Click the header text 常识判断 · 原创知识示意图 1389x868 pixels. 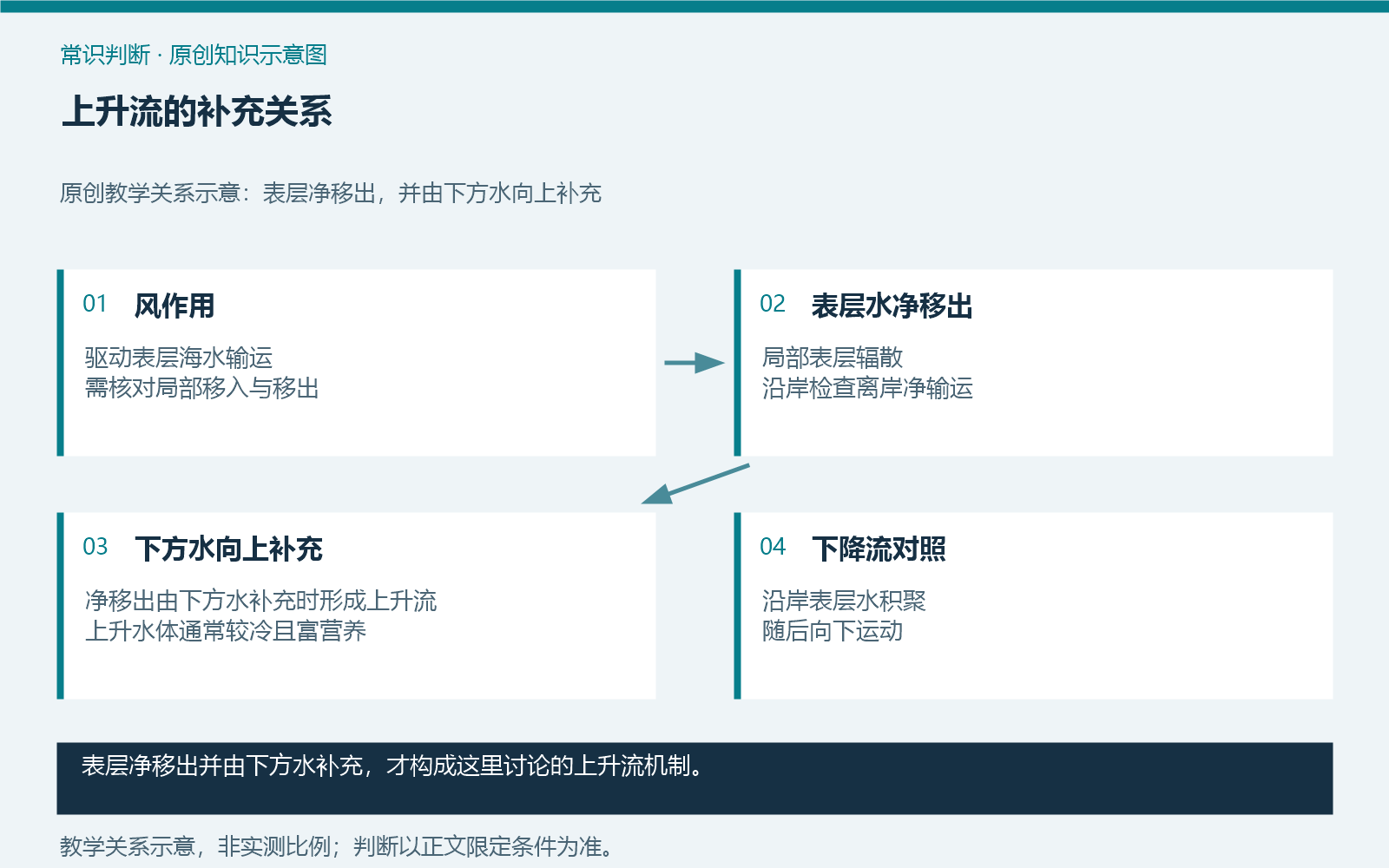[x=194, y=55]
